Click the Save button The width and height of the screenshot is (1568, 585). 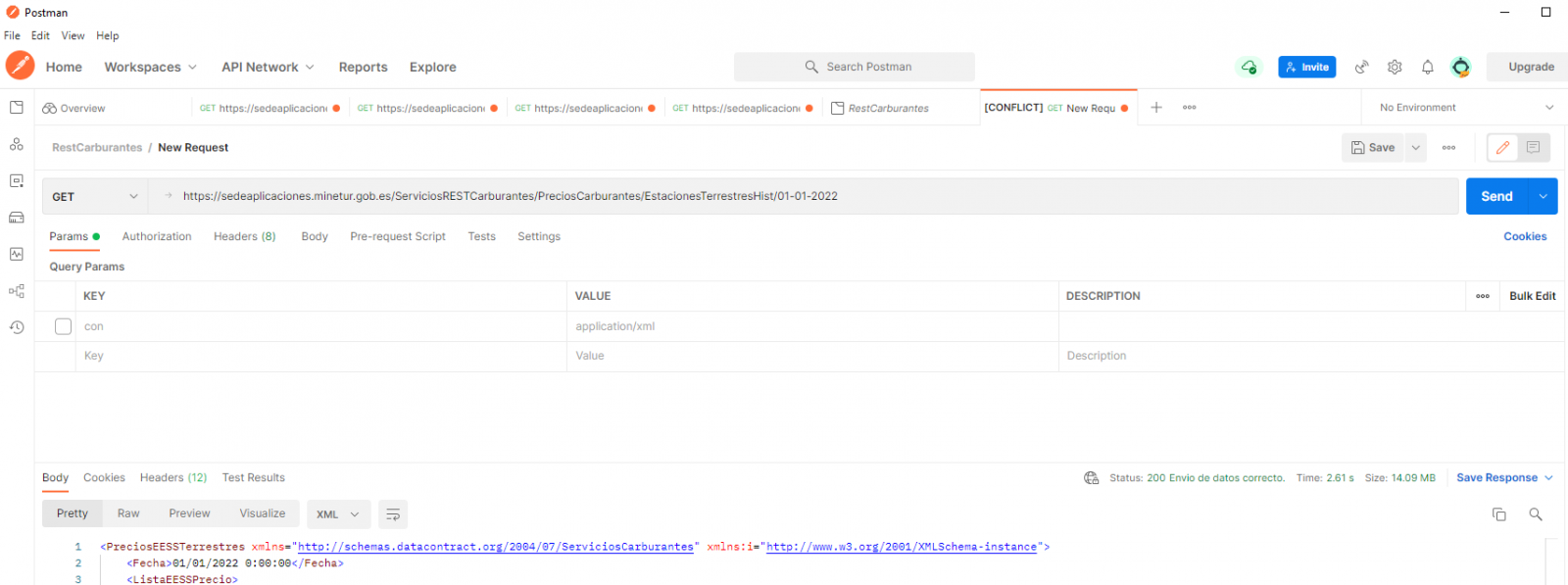tap(1373, 148)
